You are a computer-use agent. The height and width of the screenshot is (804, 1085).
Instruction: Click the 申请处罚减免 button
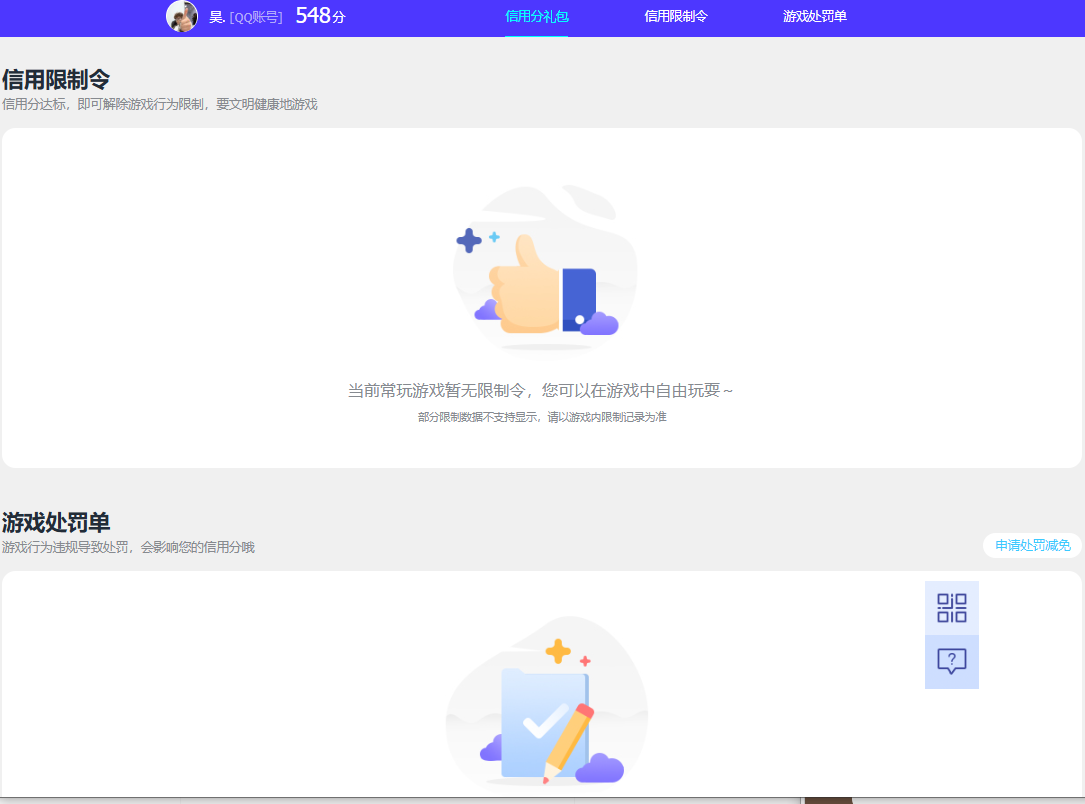tap(1032, 545)
